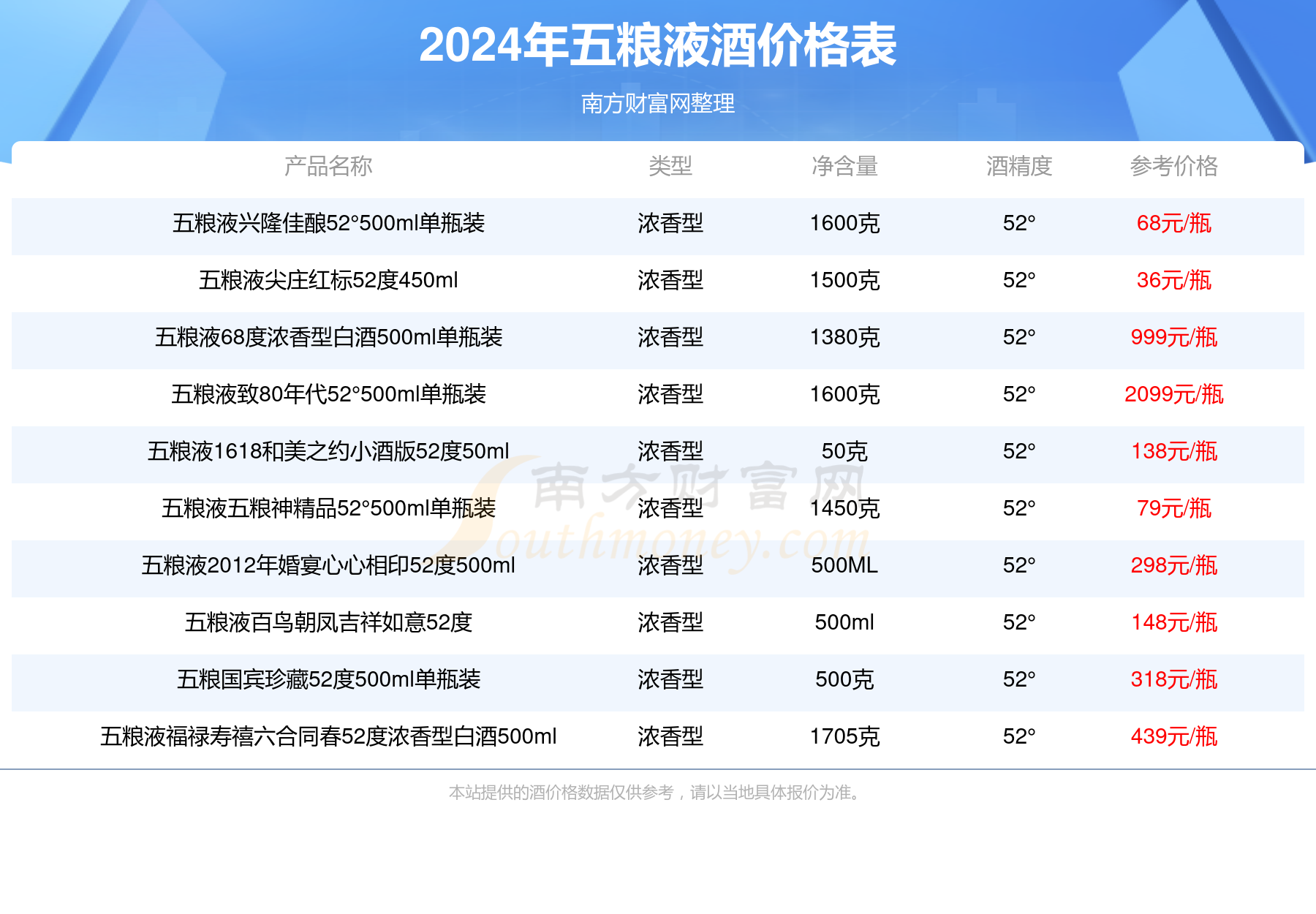Click net content 1450克
Screen dimensions: 1316x914
click(x=844, y=508)
